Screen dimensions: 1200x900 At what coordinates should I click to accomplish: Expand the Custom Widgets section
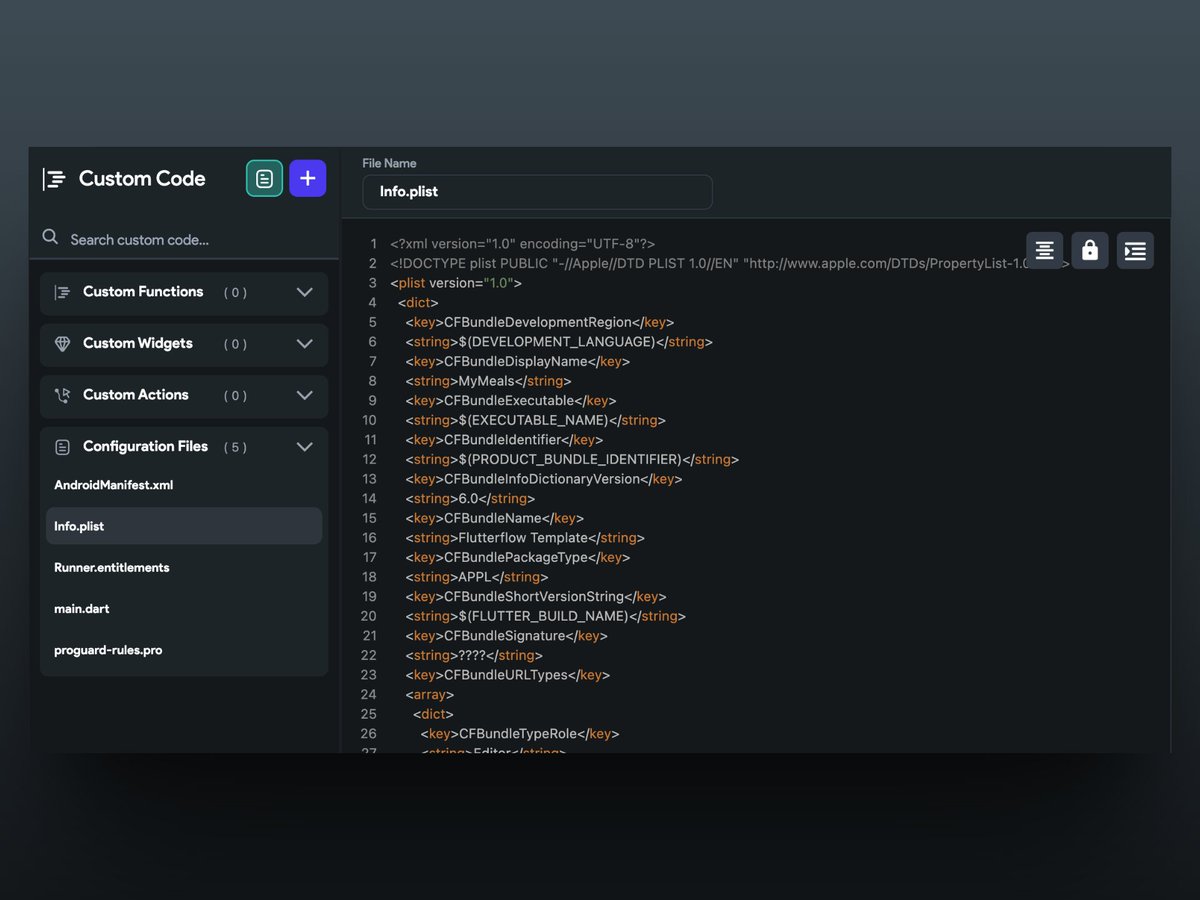click(305, 344)
